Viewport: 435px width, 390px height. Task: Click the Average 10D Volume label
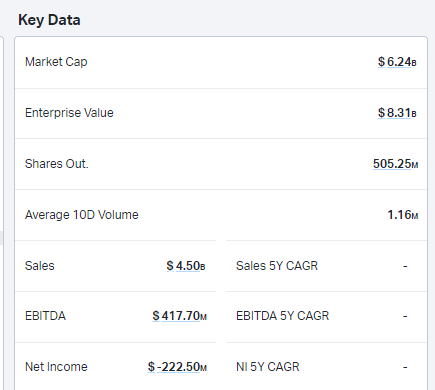[x=82, y=215]
